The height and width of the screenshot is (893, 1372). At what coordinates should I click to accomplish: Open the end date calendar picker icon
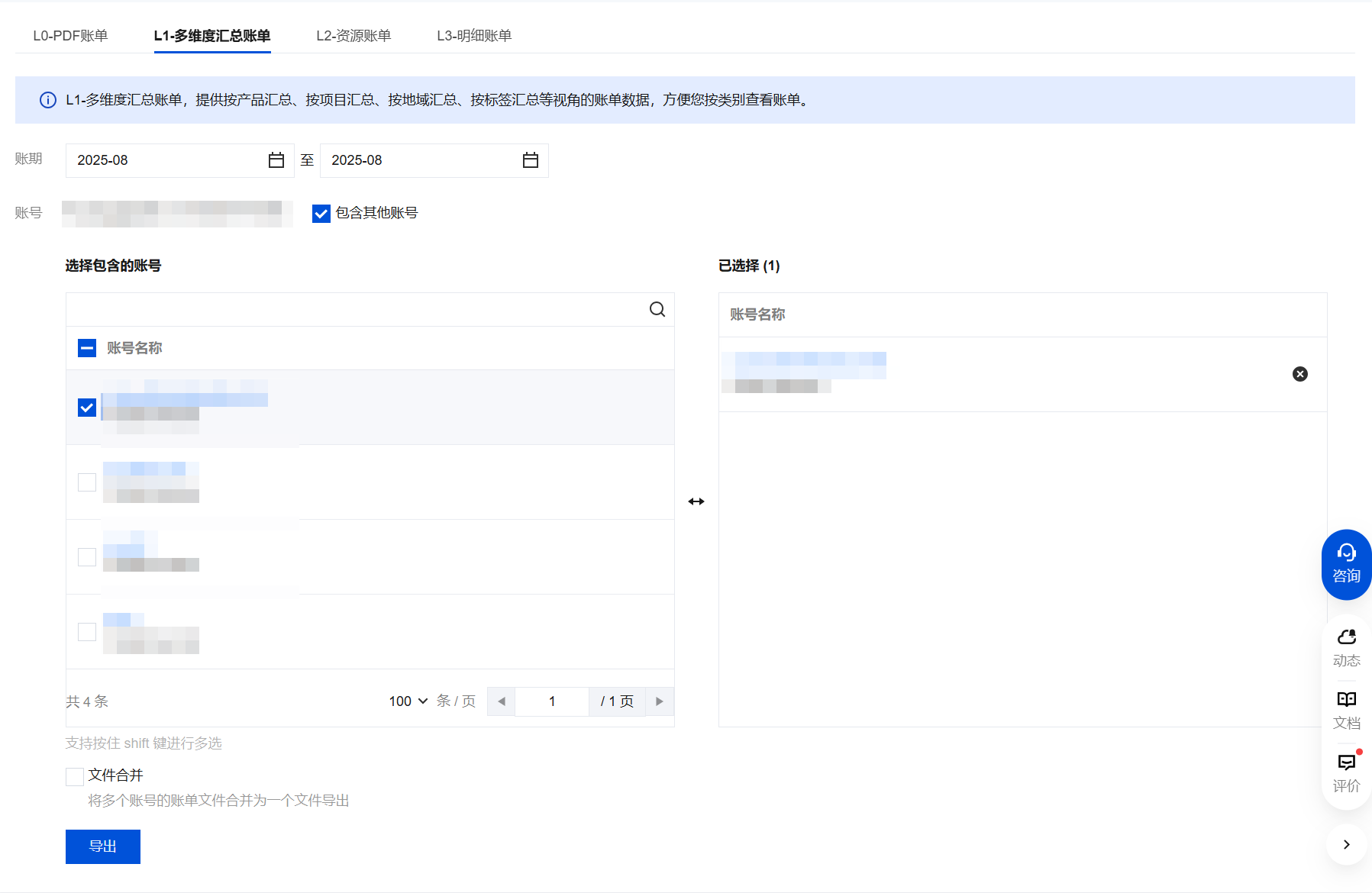(531, 160)
